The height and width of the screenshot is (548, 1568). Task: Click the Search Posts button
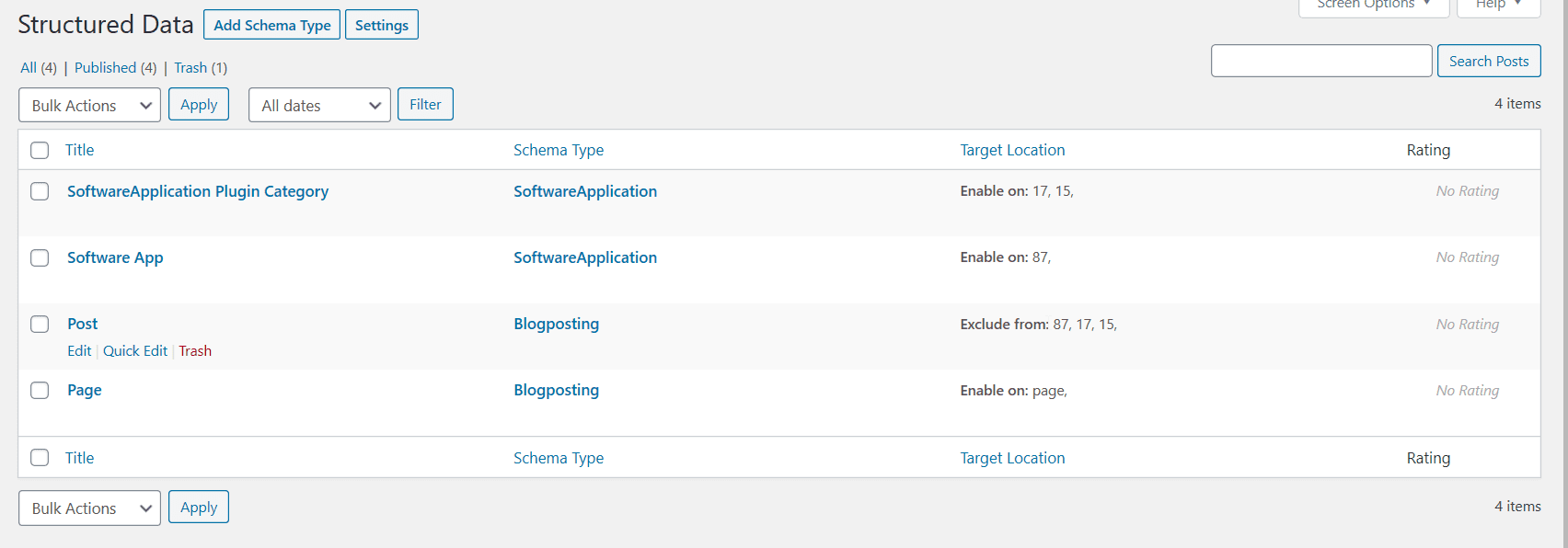(1488, 61)
